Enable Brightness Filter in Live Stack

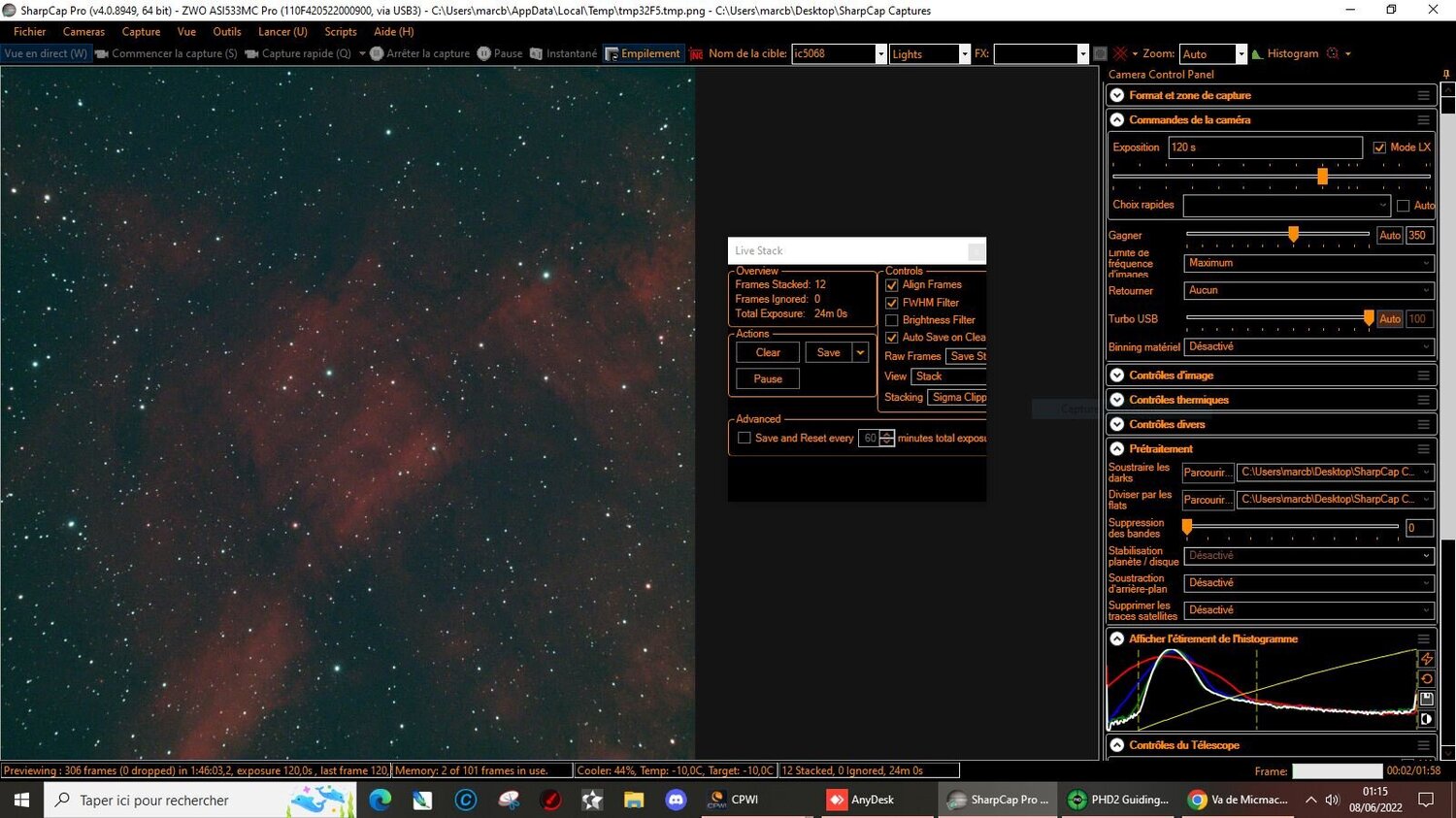coord(892,320)
